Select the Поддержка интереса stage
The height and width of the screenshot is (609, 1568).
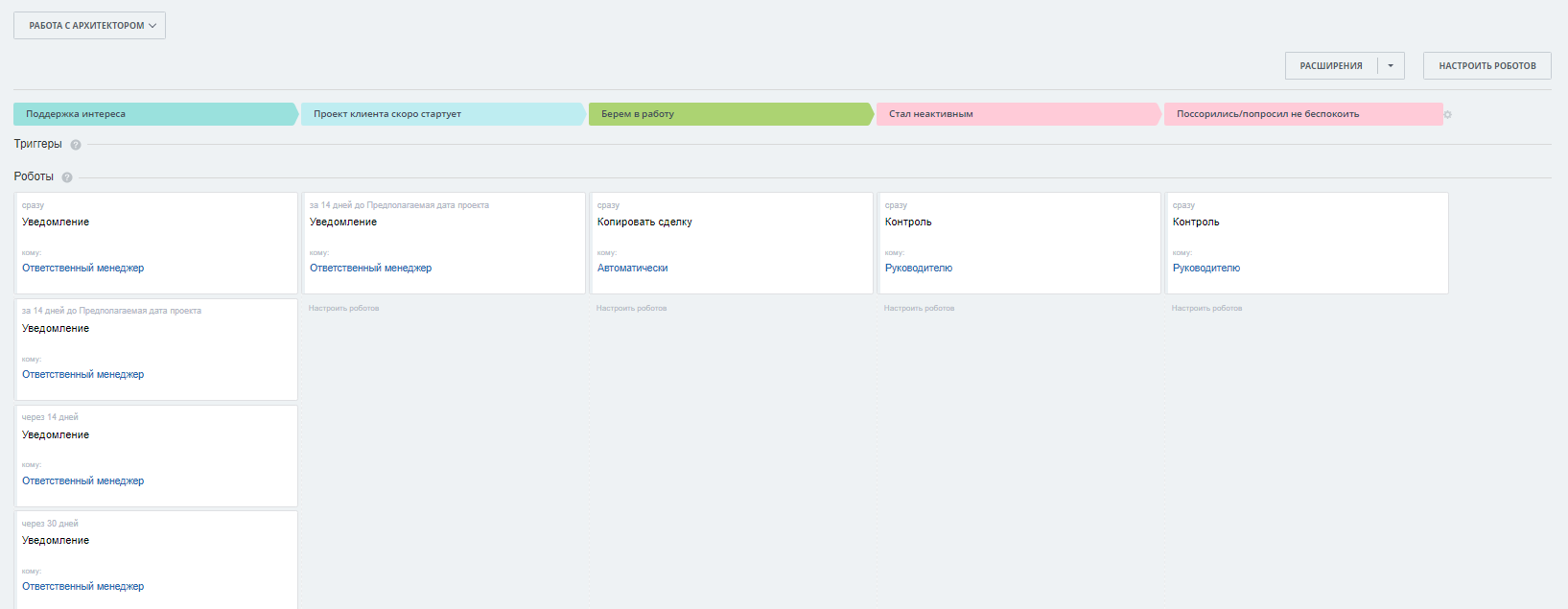[x=153, y=114]
